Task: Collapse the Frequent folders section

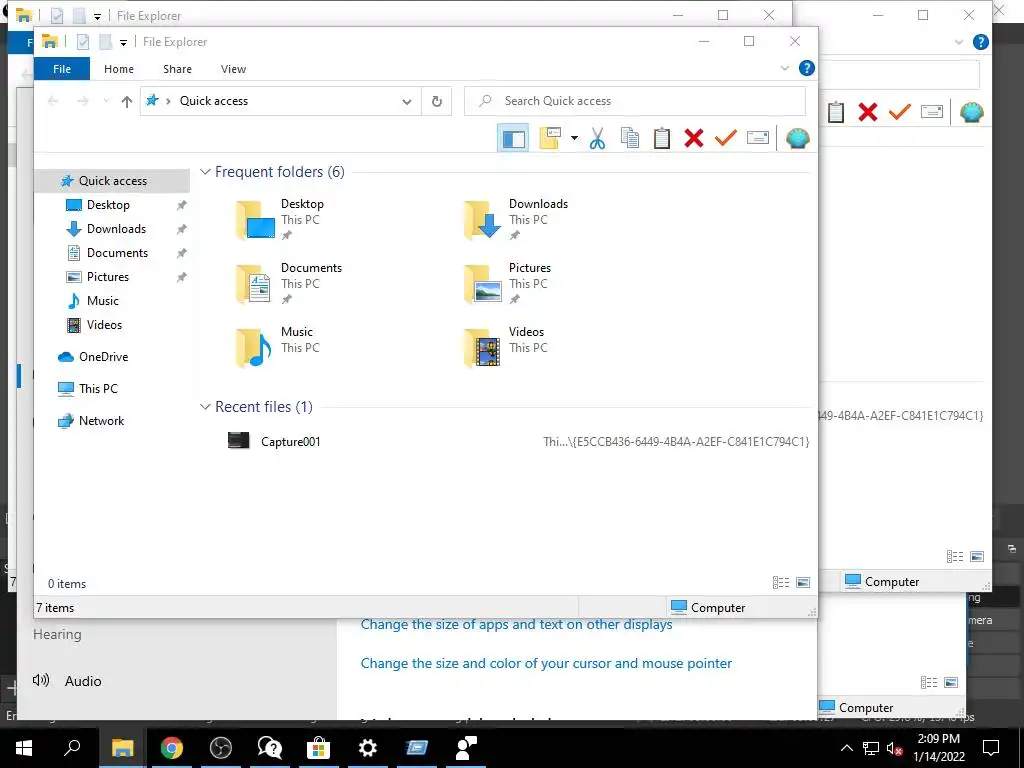Action: pos(205,172)
